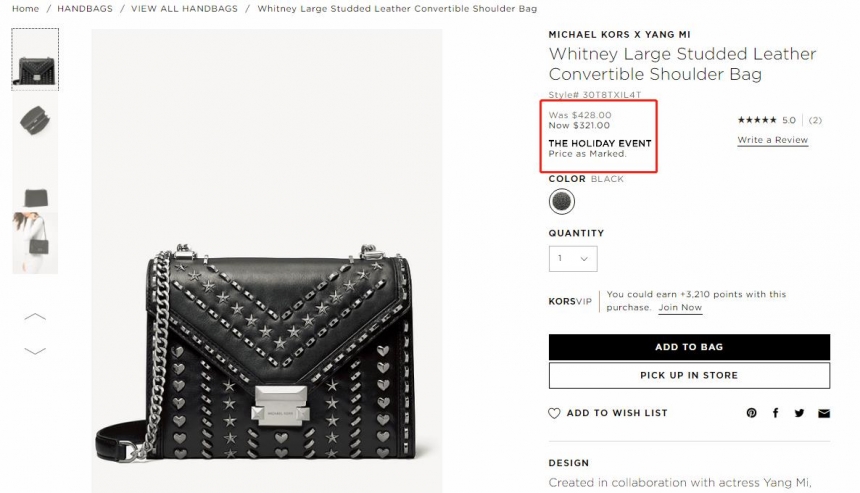Show previous thumbnails with up chevron
860x493 pixels.
(x=35, y=316)
